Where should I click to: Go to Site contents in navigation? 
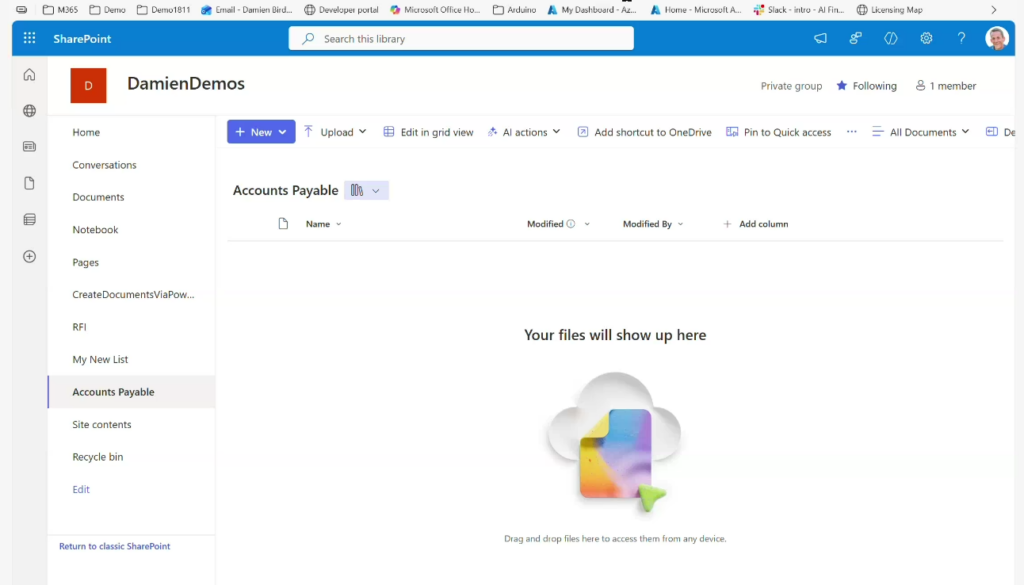tap(102, 425)
